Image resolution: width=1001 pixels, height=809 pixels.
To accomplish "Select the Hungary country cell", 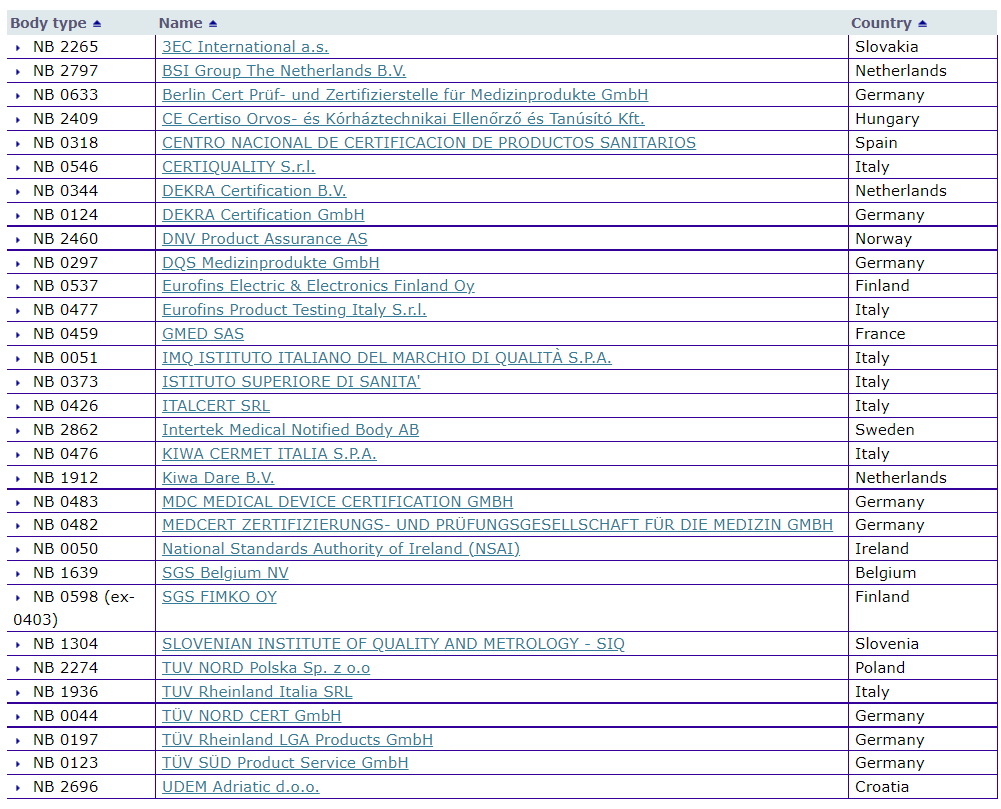I will [922, 119].
